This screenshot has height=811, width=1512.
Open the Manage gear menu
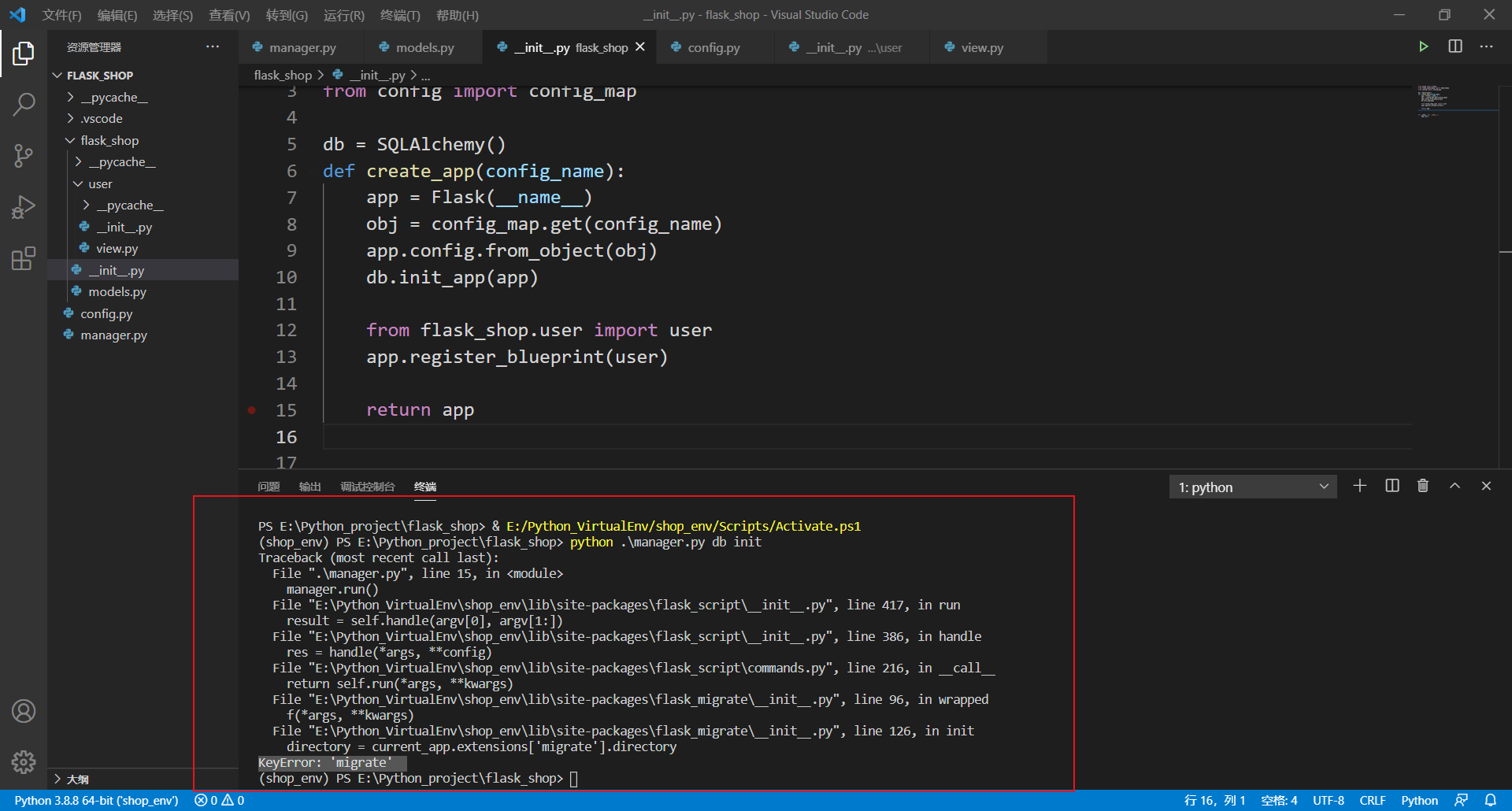tap(24, 762)
